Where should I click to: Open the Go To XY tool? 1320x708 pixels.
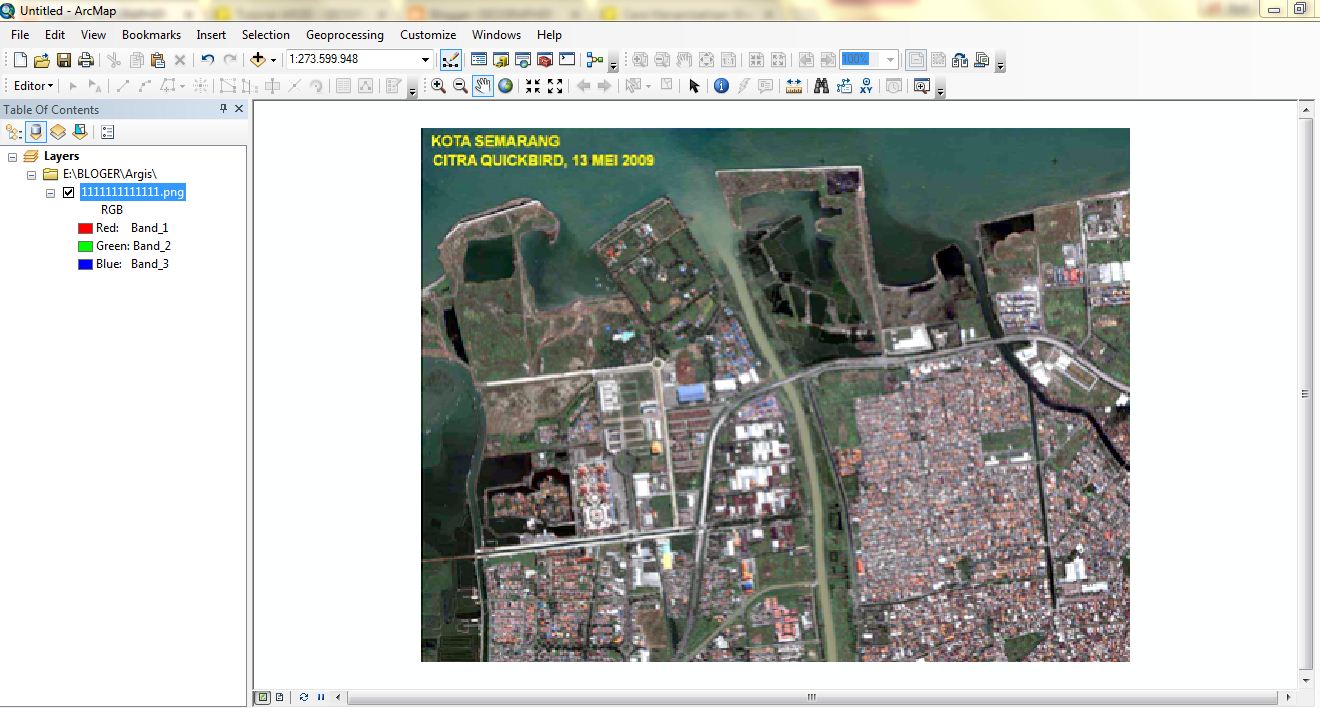coord(866,86)
